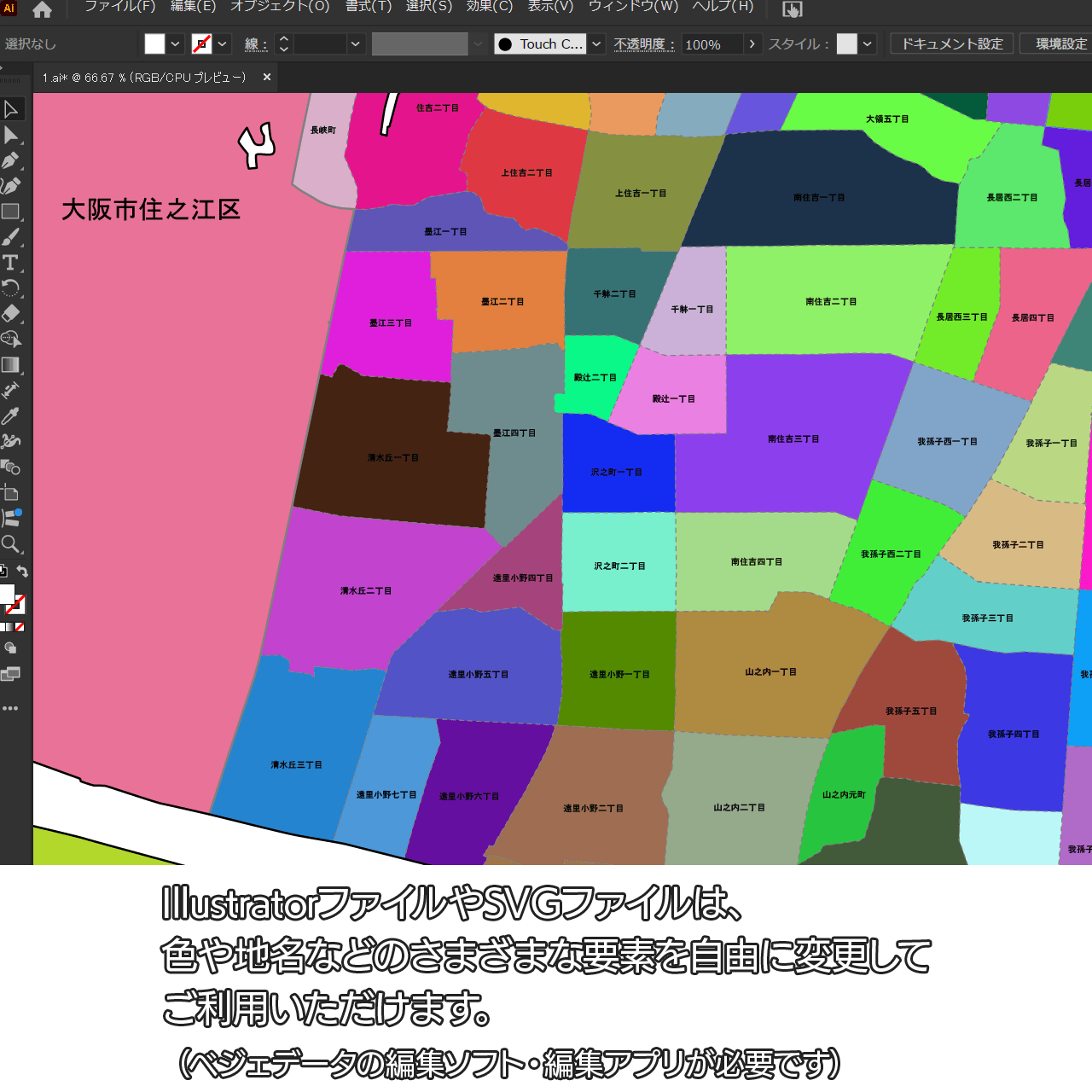Activate the Eraser tool
This screenshot has width=1092, height=1092.
coord(11,314)
